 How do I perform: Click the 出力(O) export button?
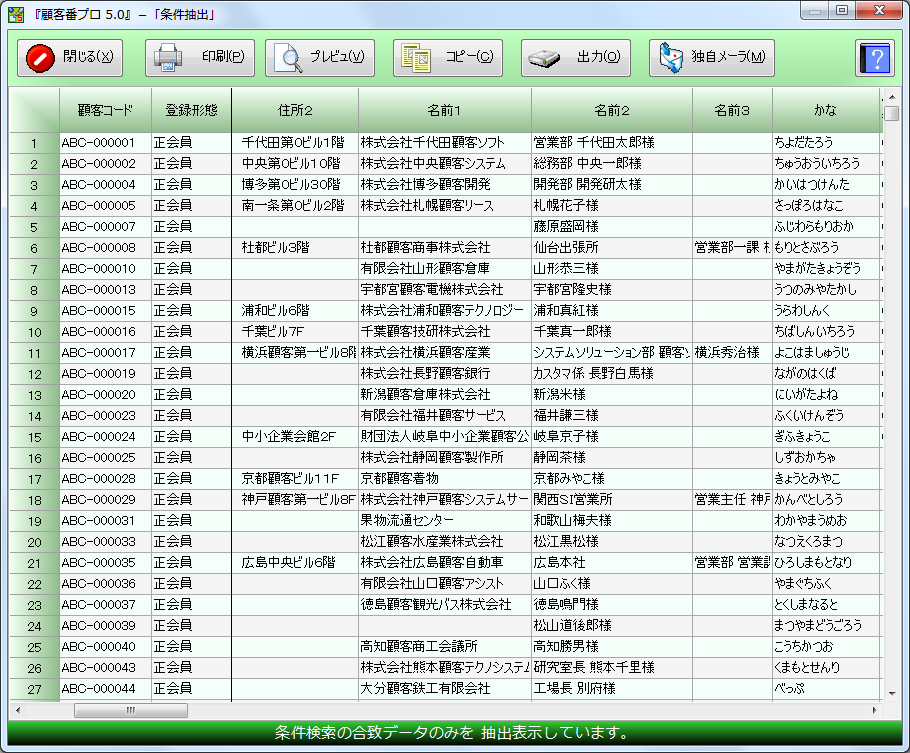575,58
